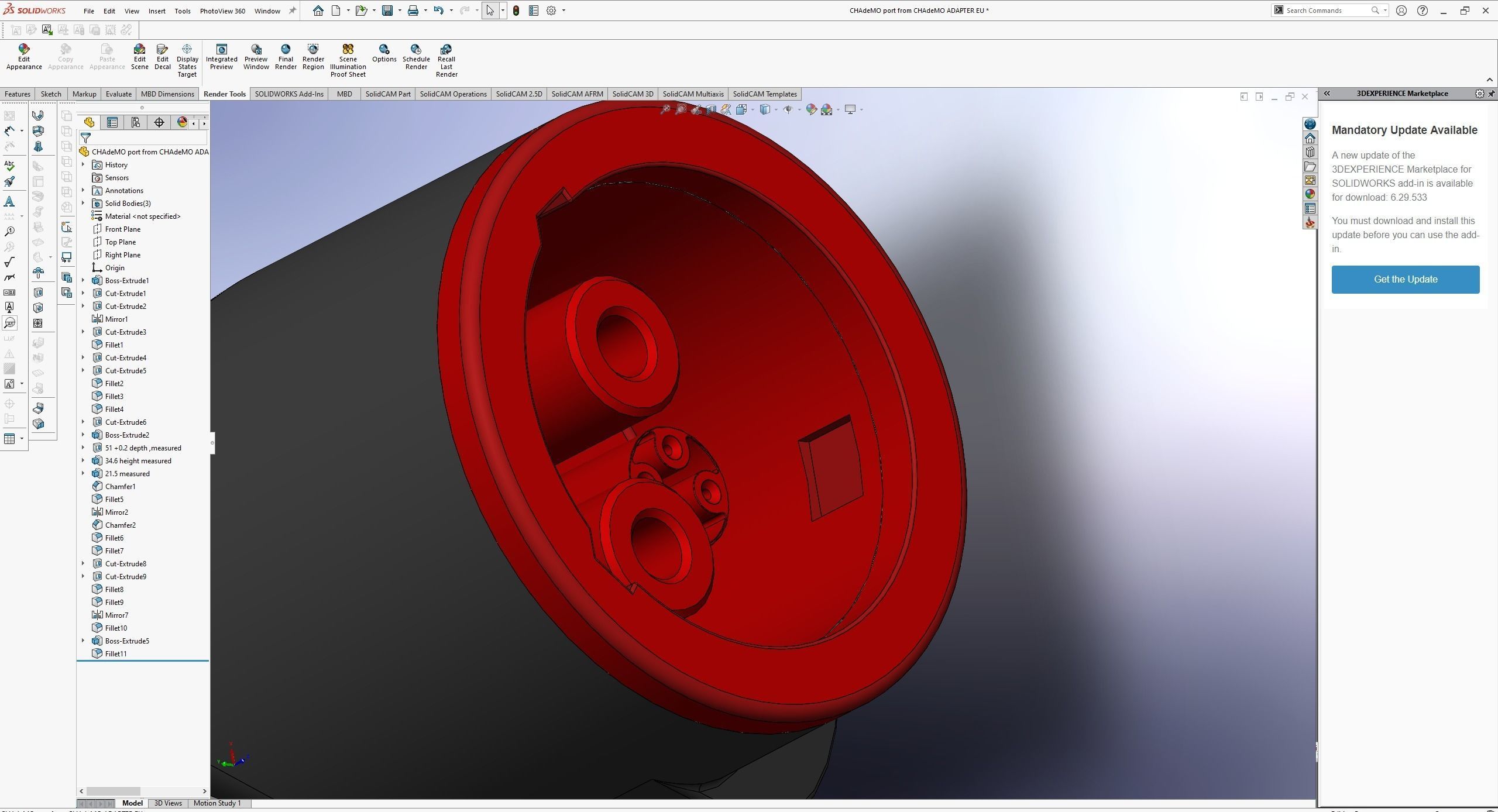Toggle the Integrated Preview render
This screenshot has width=1498, height=812.
222,57
